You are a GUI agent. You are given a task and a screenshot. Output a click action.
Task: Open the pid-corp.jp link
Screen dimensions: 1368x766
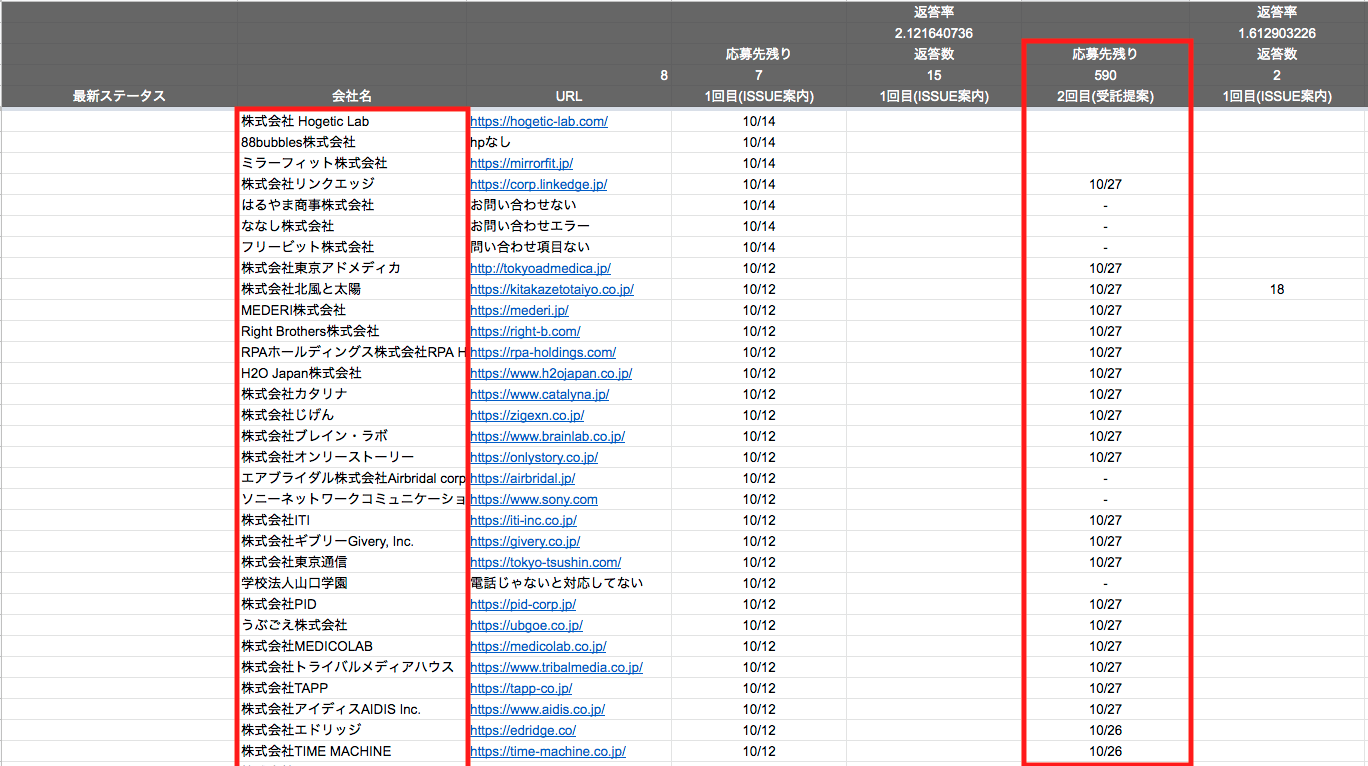point(523,604)
